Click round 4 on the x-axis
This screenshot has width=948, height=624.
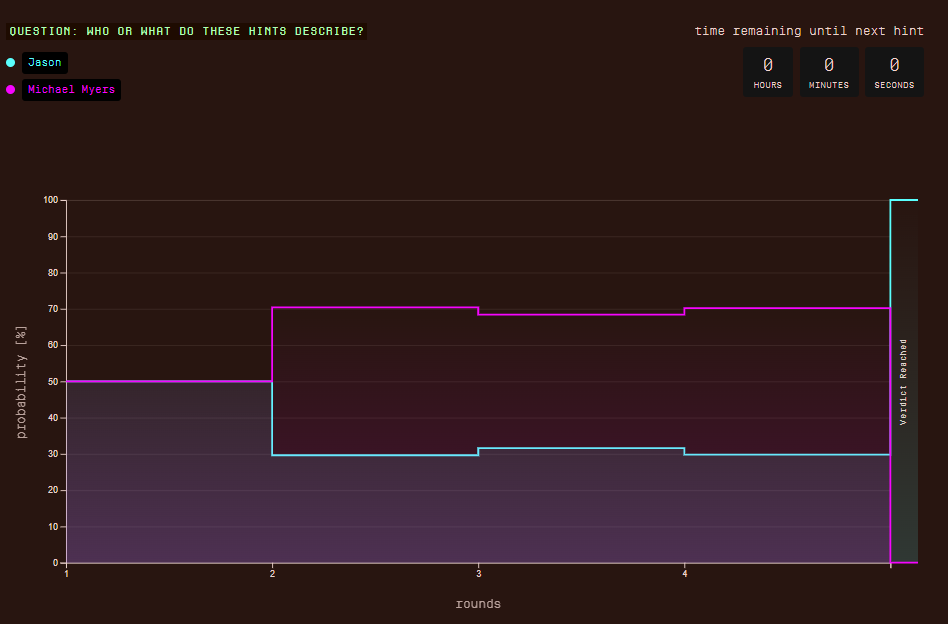684,573
